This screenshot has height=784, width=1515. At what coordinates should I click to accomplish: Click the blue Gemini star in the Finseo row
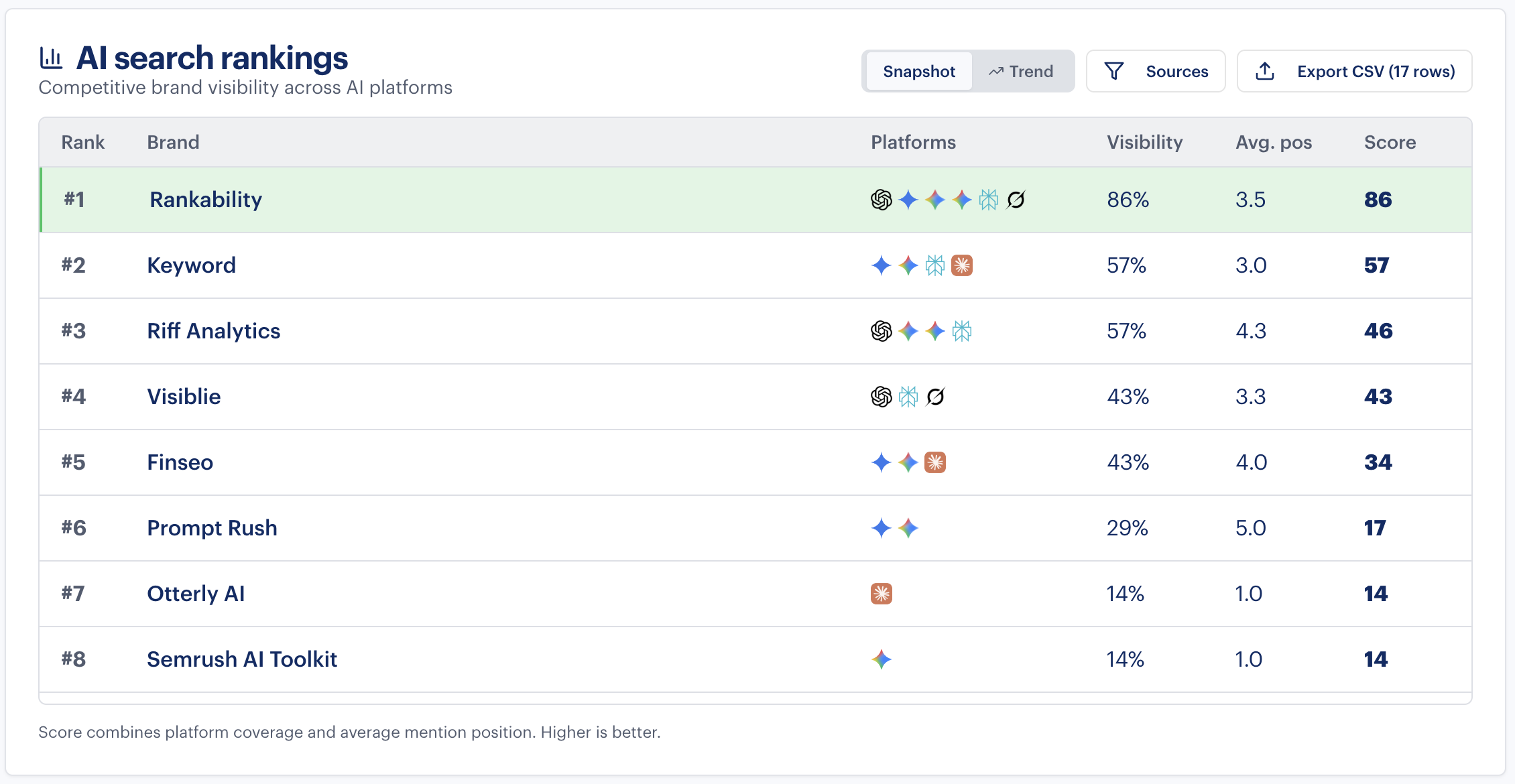coord(882,462)
